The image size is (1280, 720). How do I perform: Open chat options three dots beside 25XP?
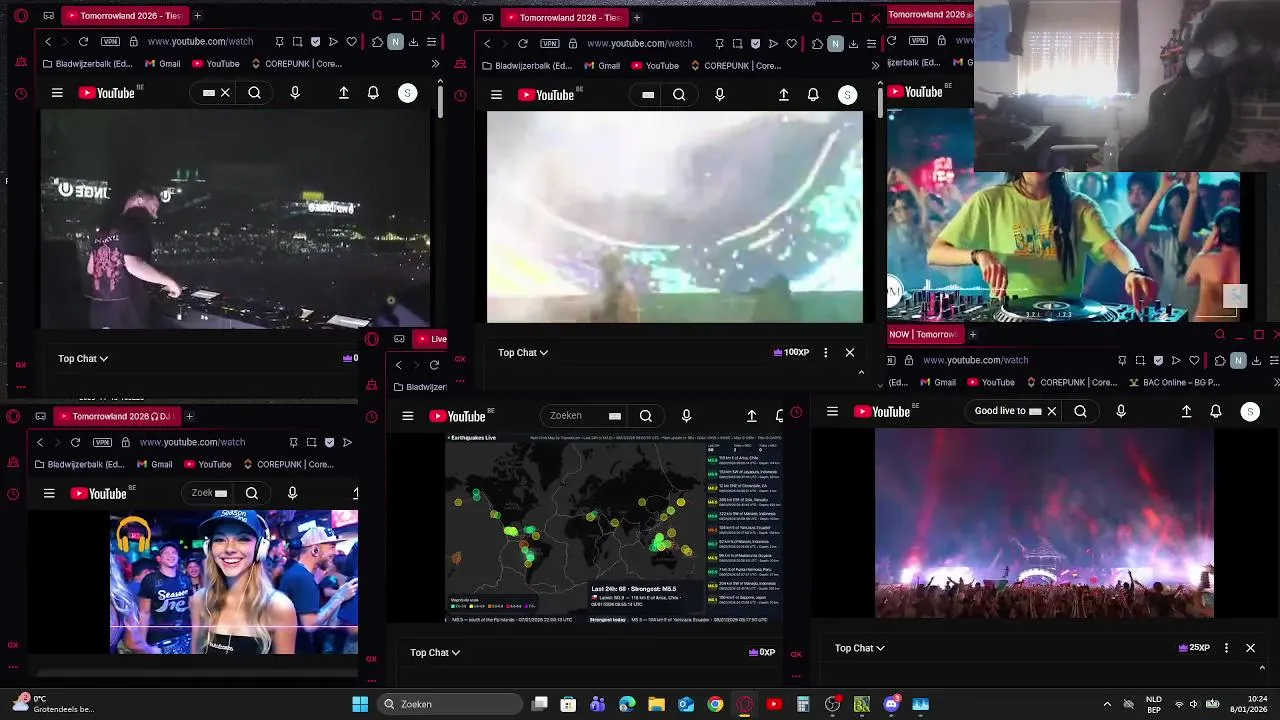pyautogui.click(x=1226, y=648)
